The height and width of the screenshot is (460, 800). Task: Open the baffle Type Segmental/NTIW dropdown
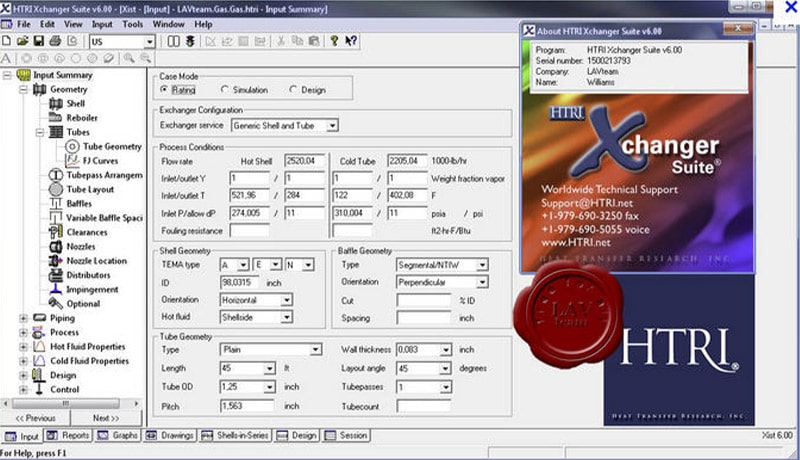point(482,265)
